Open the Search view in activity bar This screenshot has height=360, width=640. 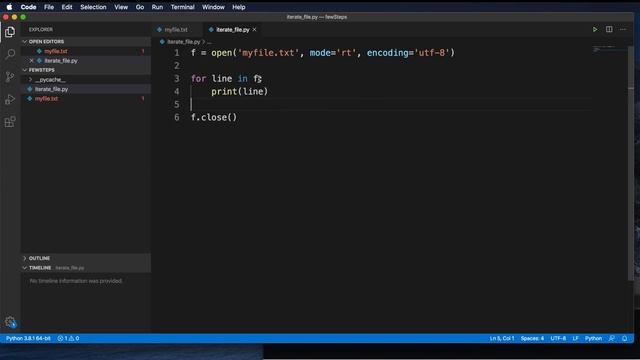point(10,54)
